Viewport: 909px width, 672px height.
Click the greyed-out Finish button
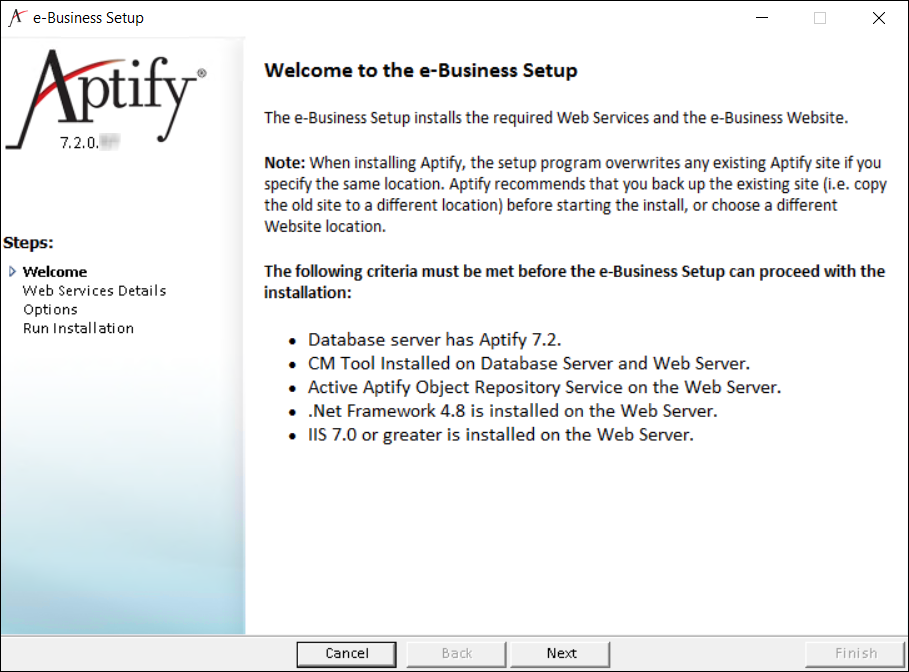[x=855, y=653]
